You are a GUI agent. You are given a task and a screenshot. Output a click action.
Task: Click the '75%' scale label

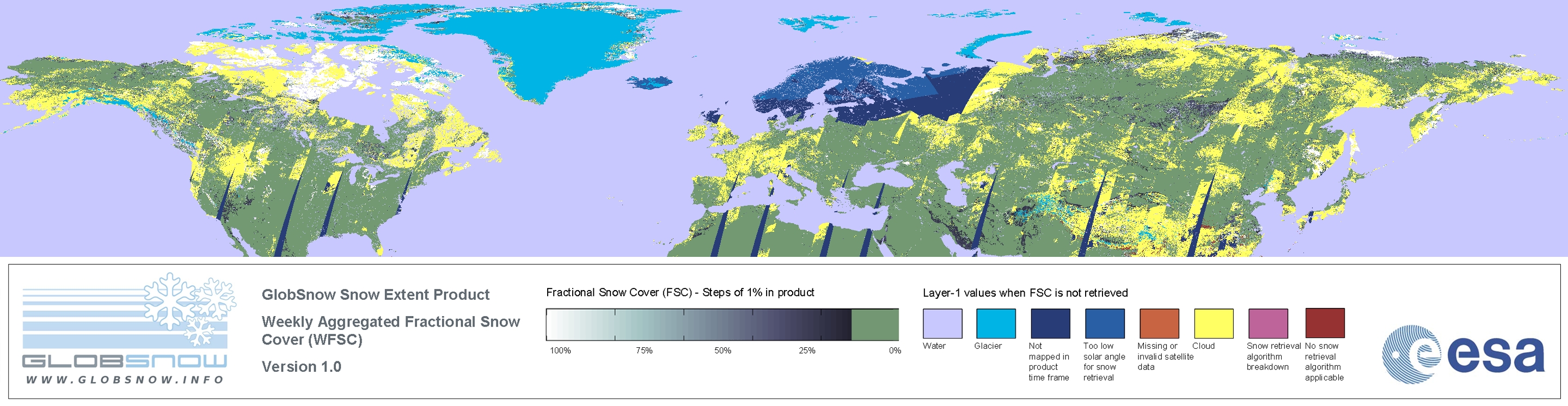point(644,350)
